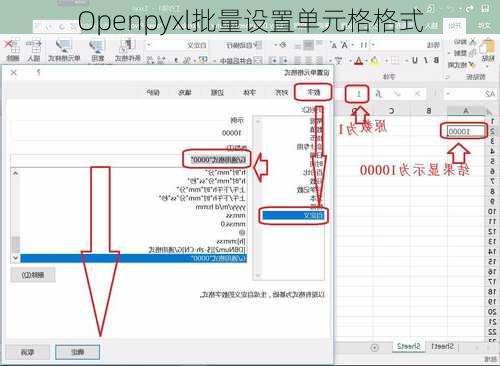
Task: Switch to the 填充 (Fill) dialog tab
Action: 185,92
